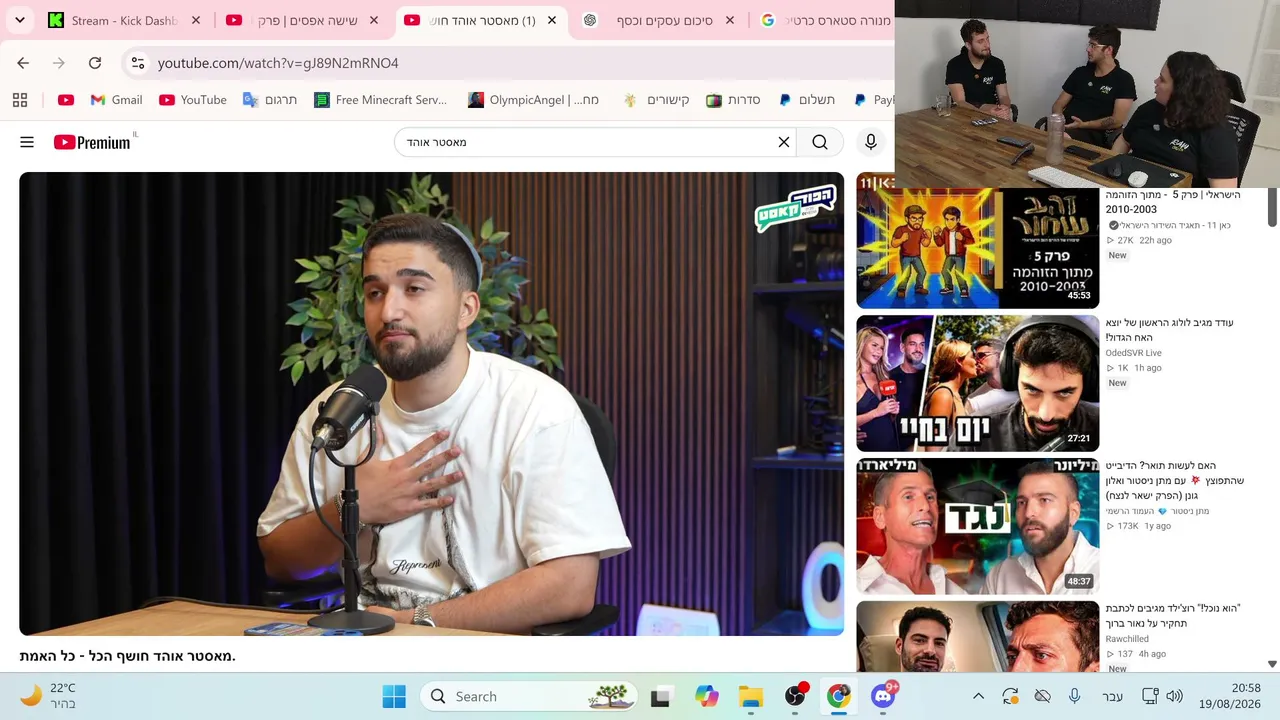Image resolution: width=1280 pixels, height=720 pixels.
Task: Open OBS Studio from the taskbar
Action: pos(795,697)
